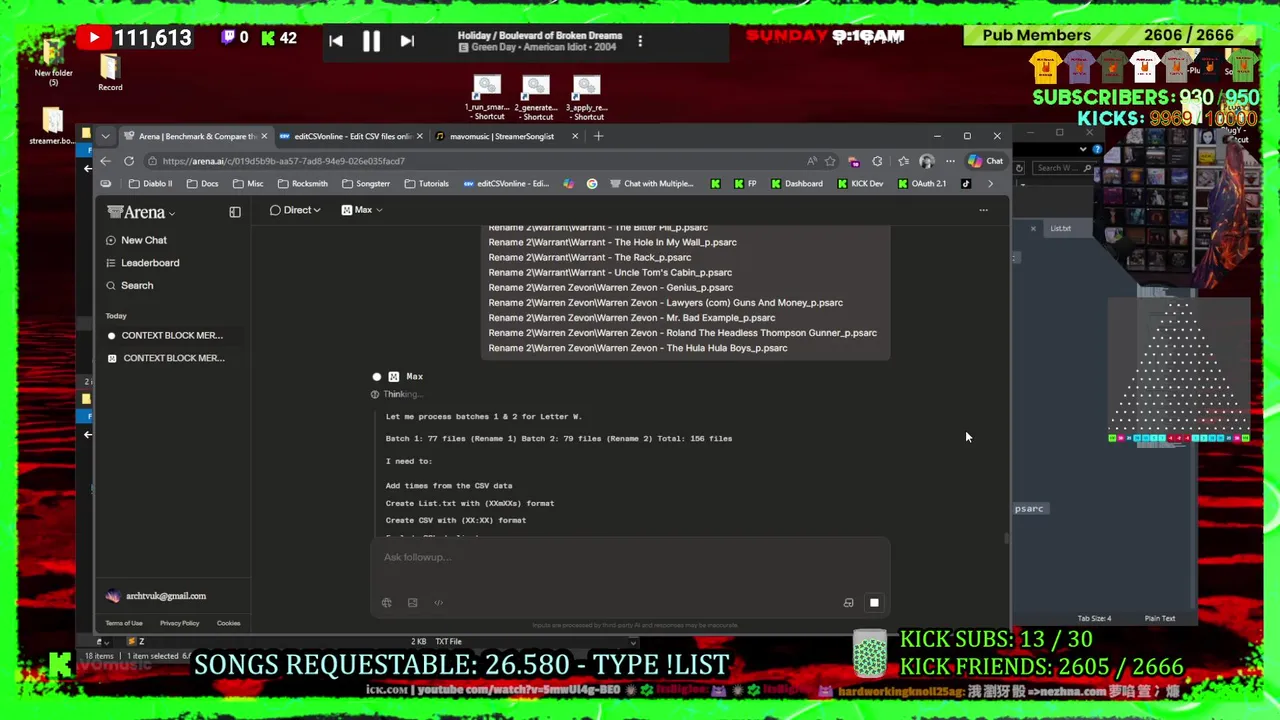Image resolution: width=1280 pixels, height=720 pixels.
Task: Open the KICK Dev bookmark
Action: click(x=861, y=184)
